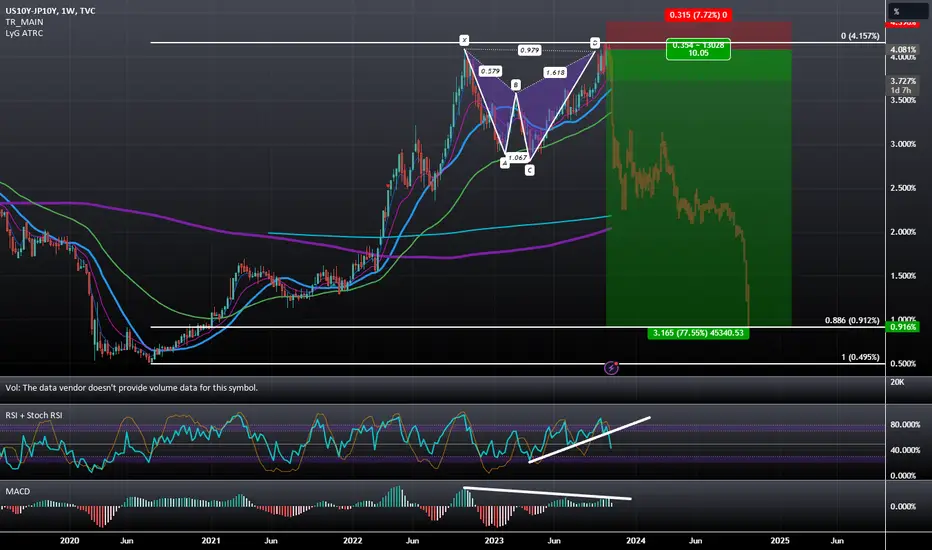Click 2.000% on the price axis
This screenshot has width=932, height=550.
903,232
